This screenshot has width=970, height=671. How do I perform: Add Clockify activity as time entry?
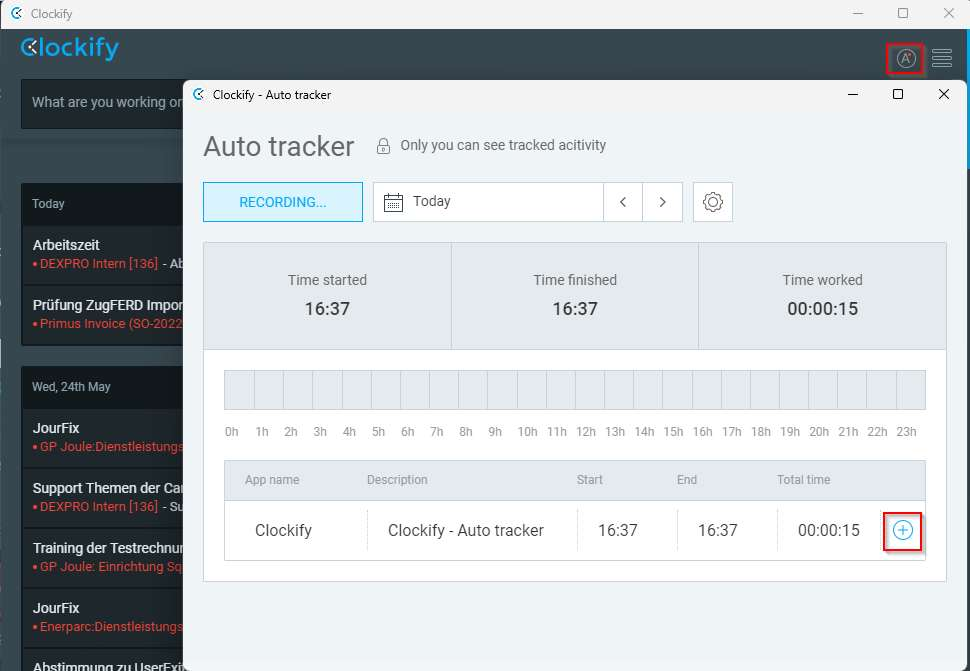[902, 530]
